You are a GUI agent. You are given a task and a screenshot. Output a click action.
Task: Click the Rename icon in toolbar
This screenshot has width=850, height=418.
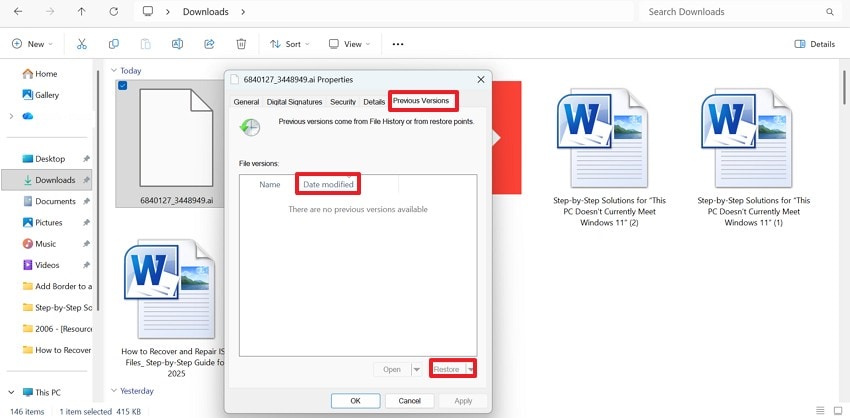177,44
